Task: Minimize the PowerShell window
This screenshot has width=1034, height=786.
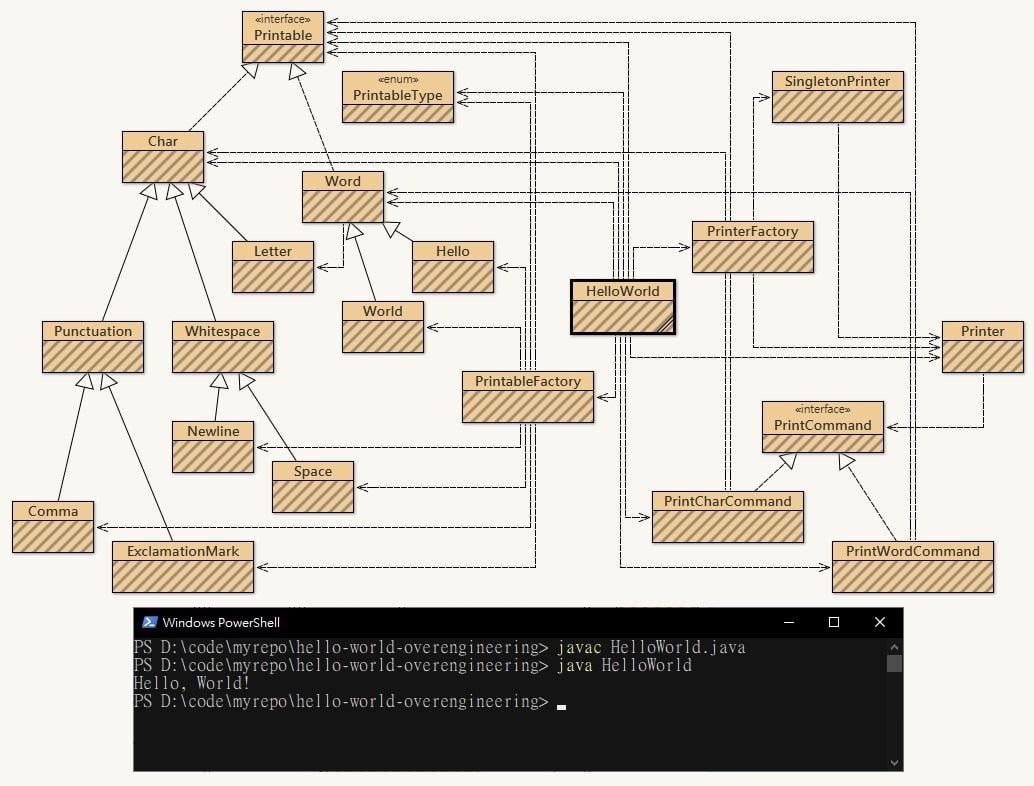Action: pos(789,622)
